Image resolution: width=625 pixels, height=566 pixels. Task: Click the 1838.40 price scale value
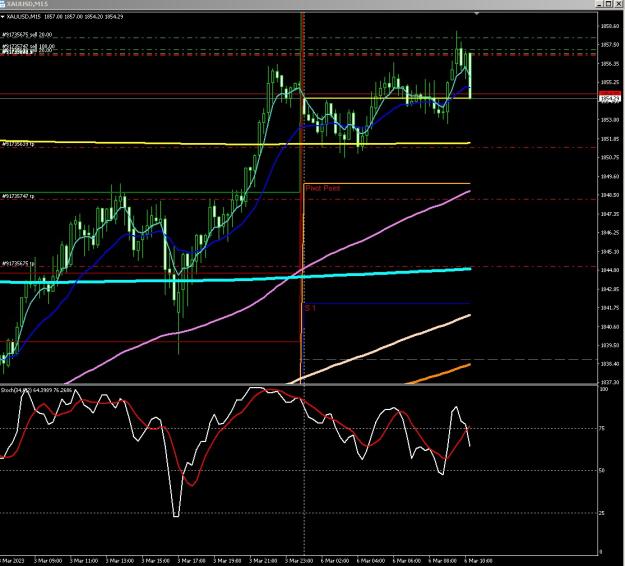coord(610,364)
